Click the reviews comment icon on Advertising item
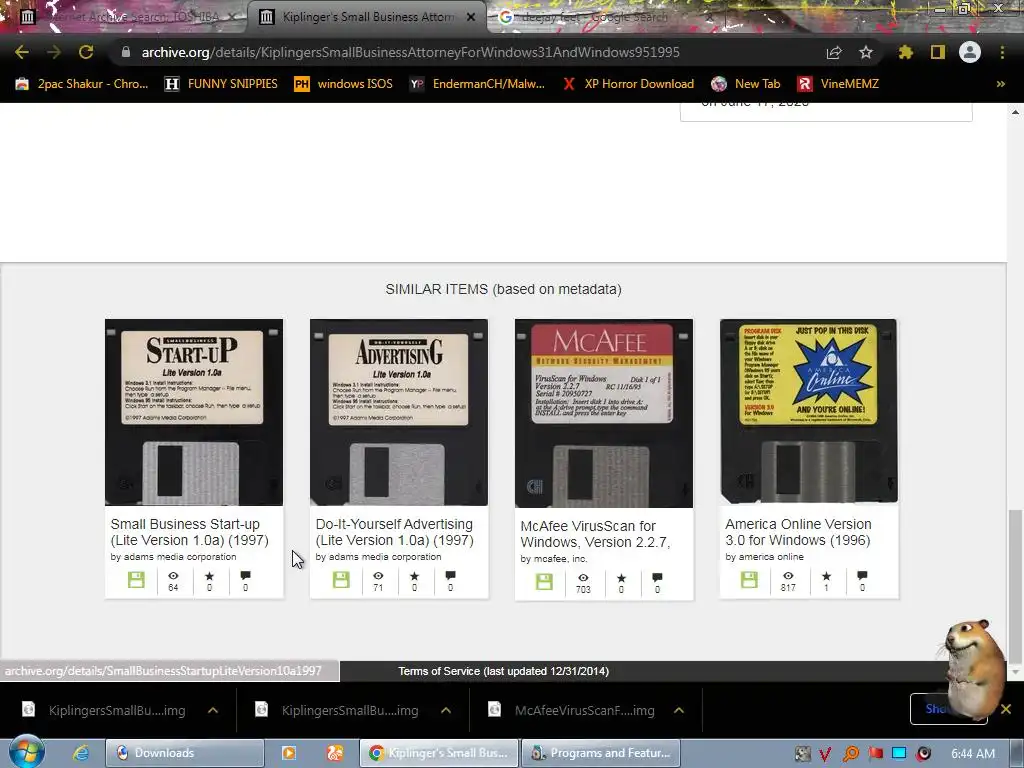Viewport: 1024px width, 768px height. click(x=450, y=575)
